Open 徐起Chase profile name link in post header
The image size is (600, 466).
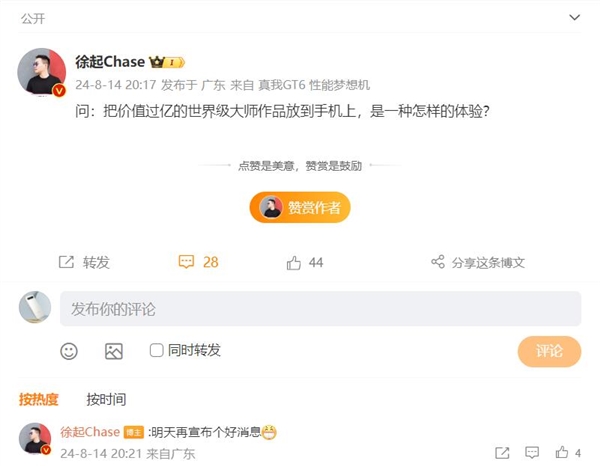110,62
